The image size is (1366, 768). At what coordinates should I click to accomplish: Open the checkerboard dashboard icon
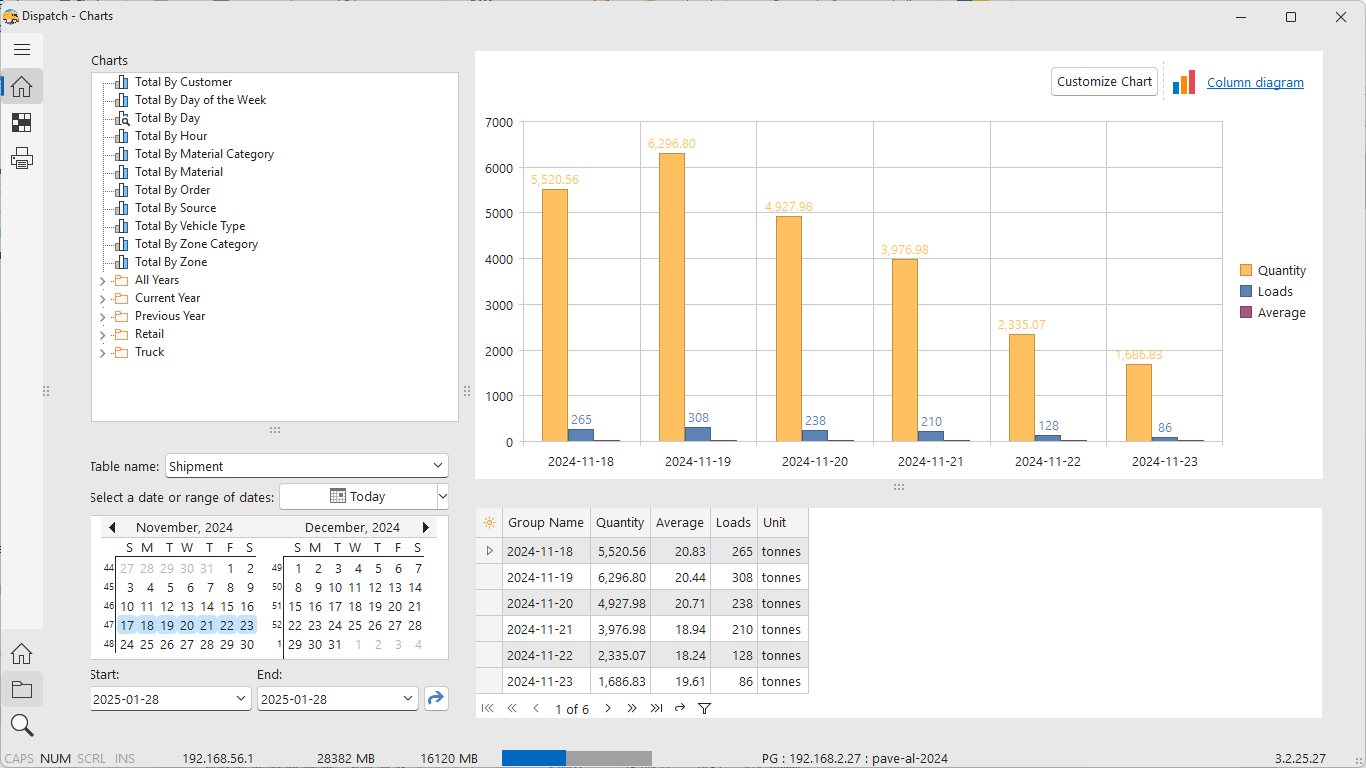22,123
